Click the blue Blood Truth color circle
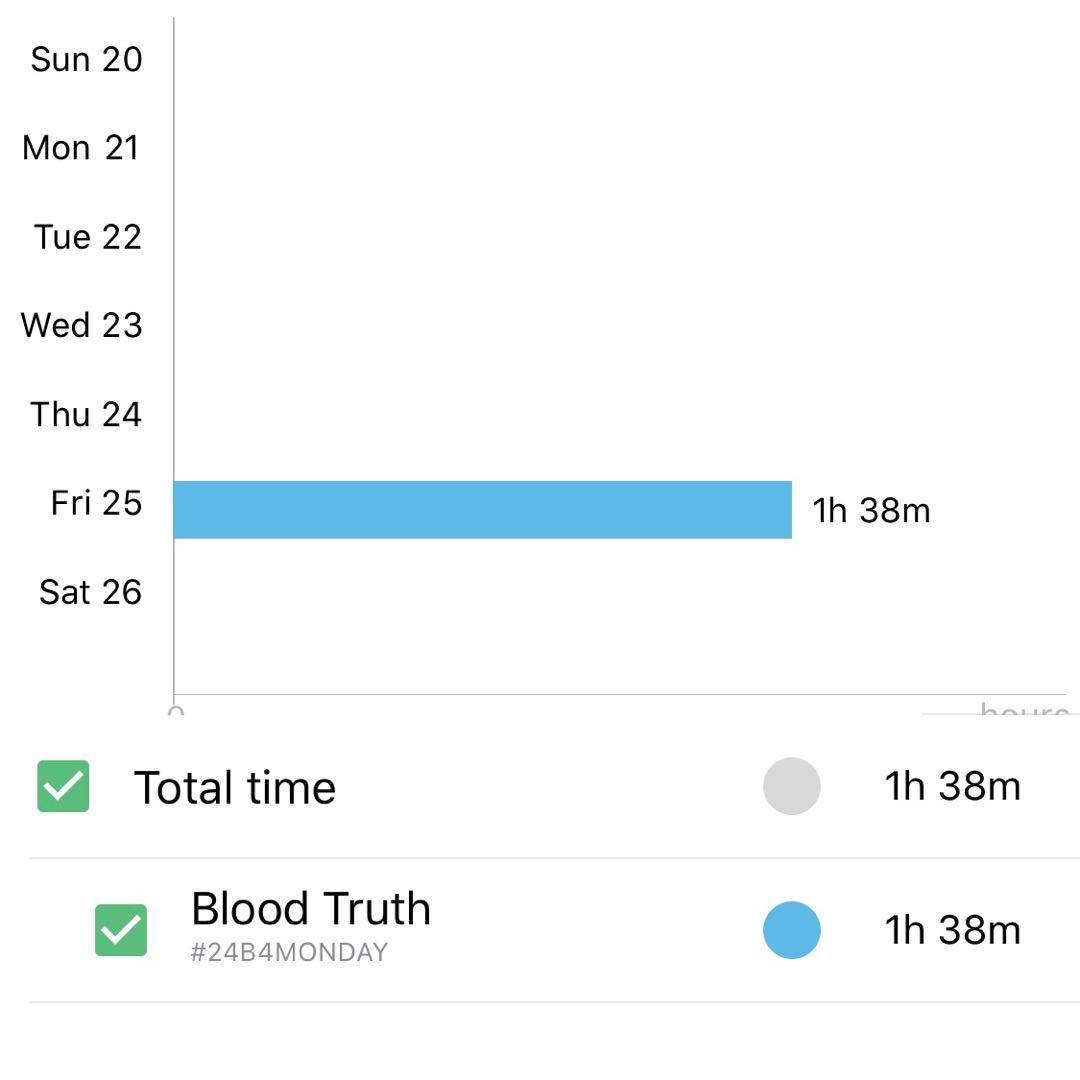The width and height of the screenshot is (1080, 1080). pos(791,930)
